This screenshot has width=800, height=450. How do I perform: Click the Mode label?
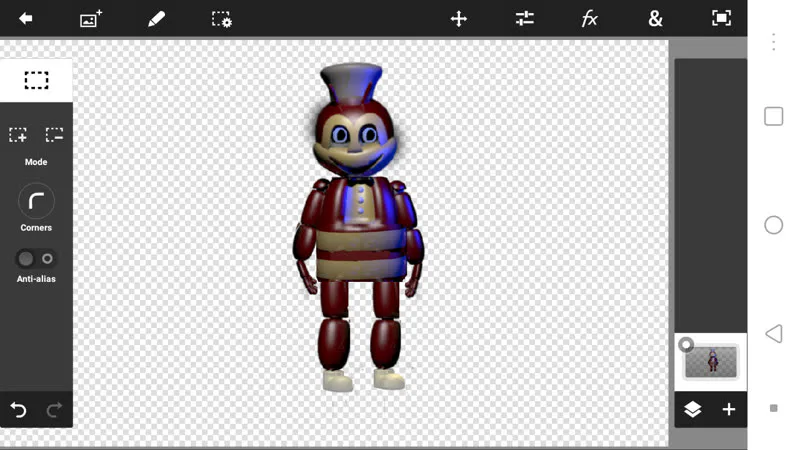pyautogui.click(x=36, y=162)
